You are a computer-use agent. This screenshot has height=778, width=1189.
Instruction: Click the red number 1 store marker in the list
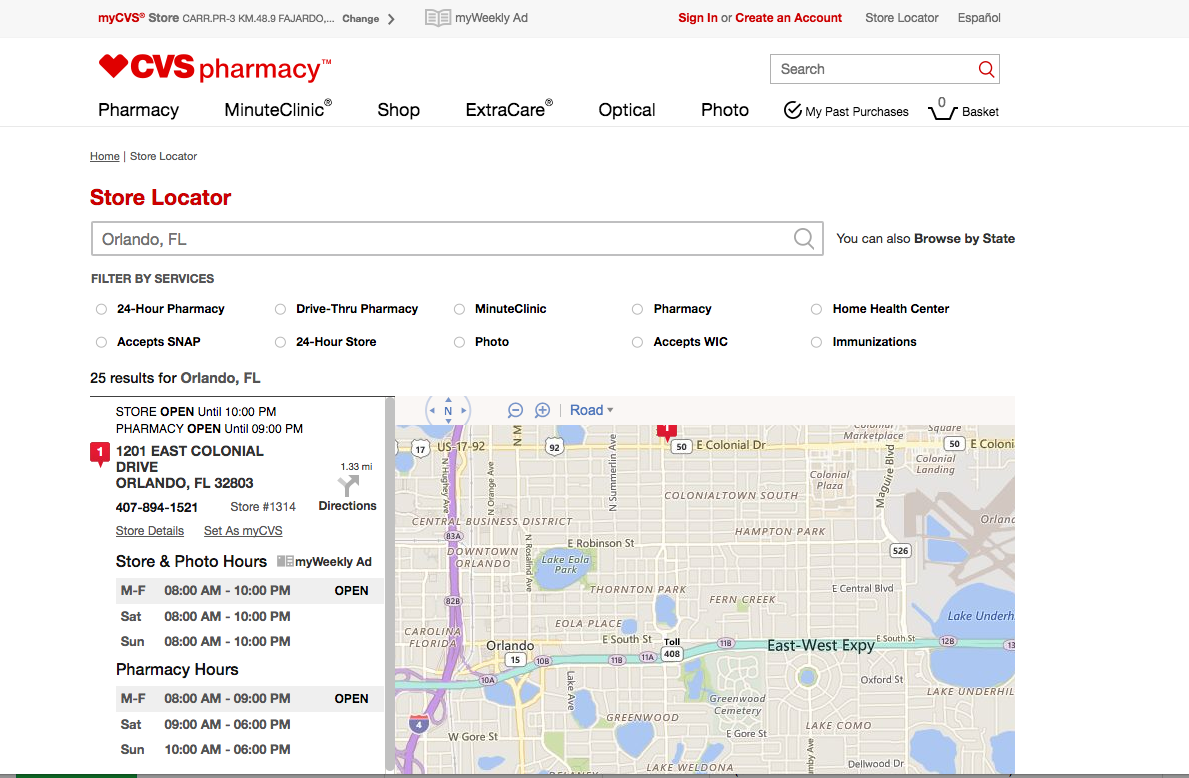99,453
